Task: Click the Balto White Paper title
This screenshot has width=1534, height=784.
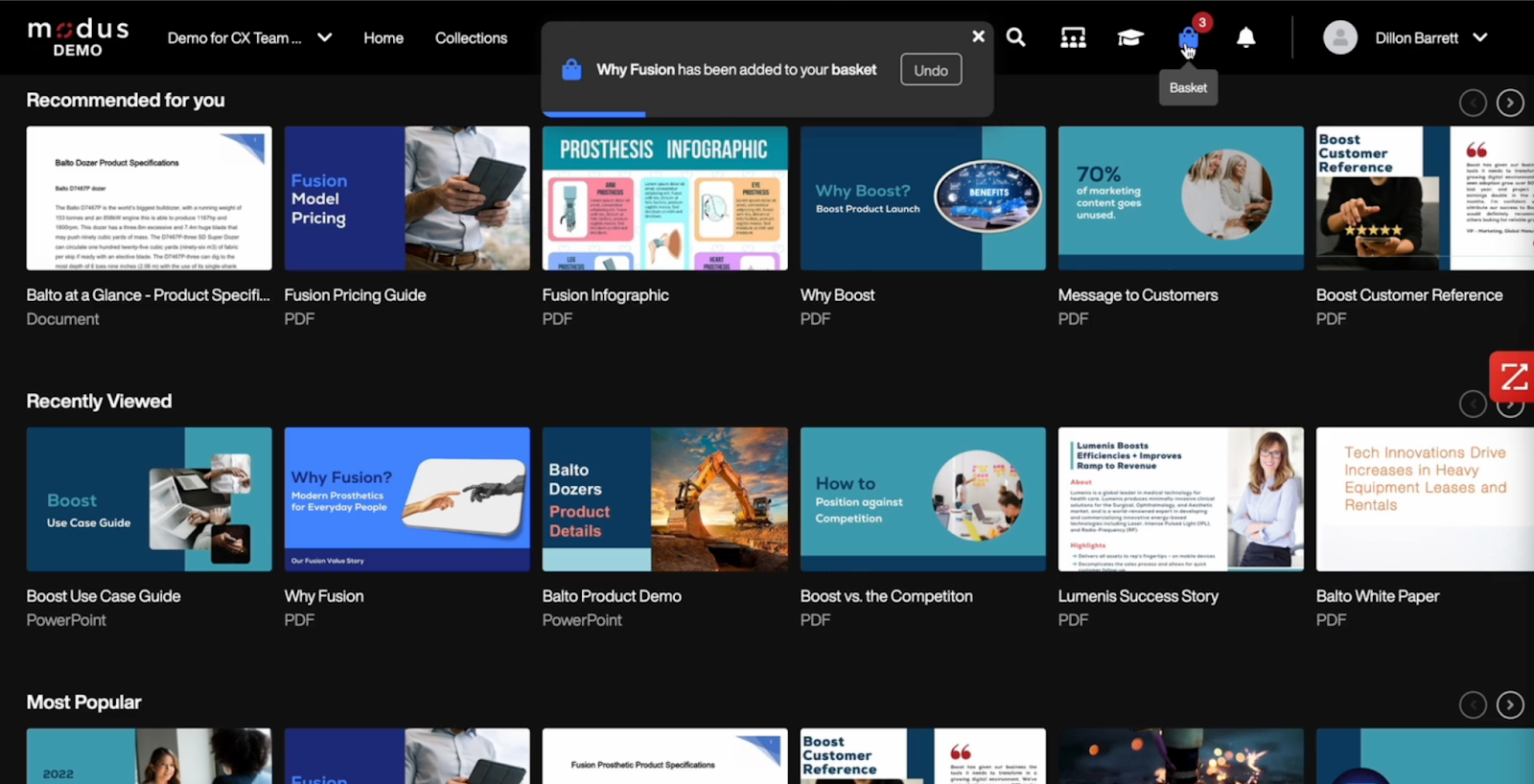Action: 1378,596
